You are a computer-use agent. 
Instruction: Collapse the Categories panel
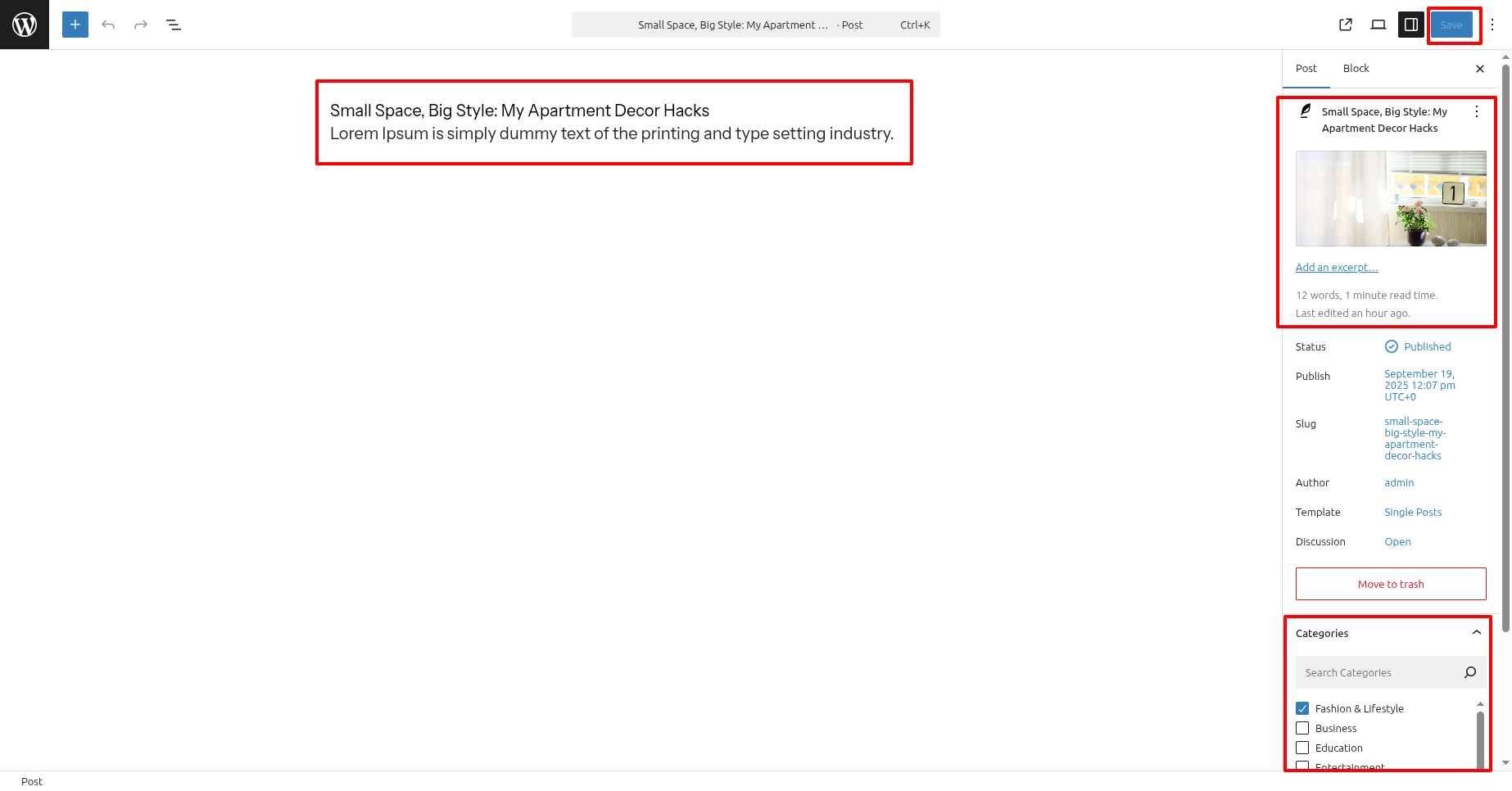(x=1476, y=633)
